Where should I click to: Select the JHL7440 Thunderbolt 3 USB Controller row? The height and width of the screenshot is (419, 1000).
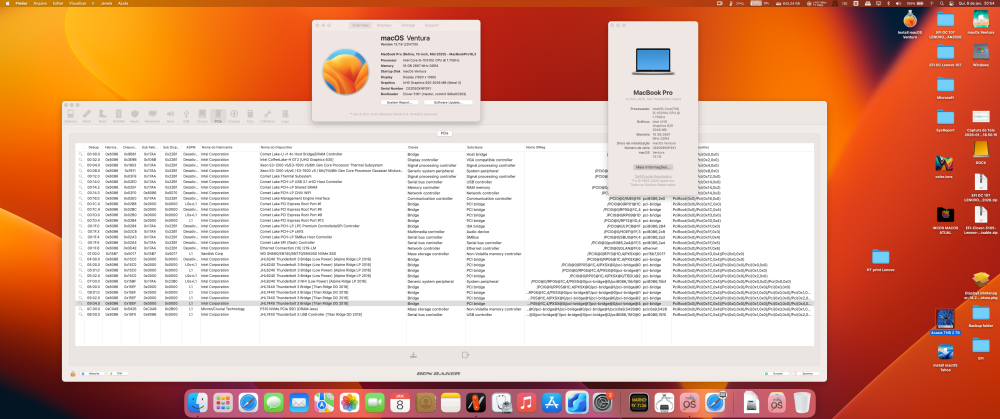click(445, 314)
